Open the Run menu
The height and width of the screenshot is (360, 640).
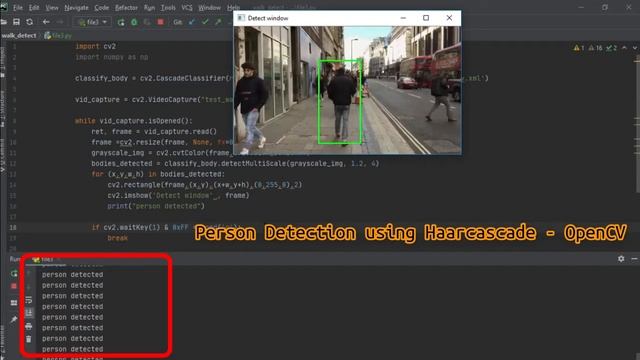tap(149, 8)
